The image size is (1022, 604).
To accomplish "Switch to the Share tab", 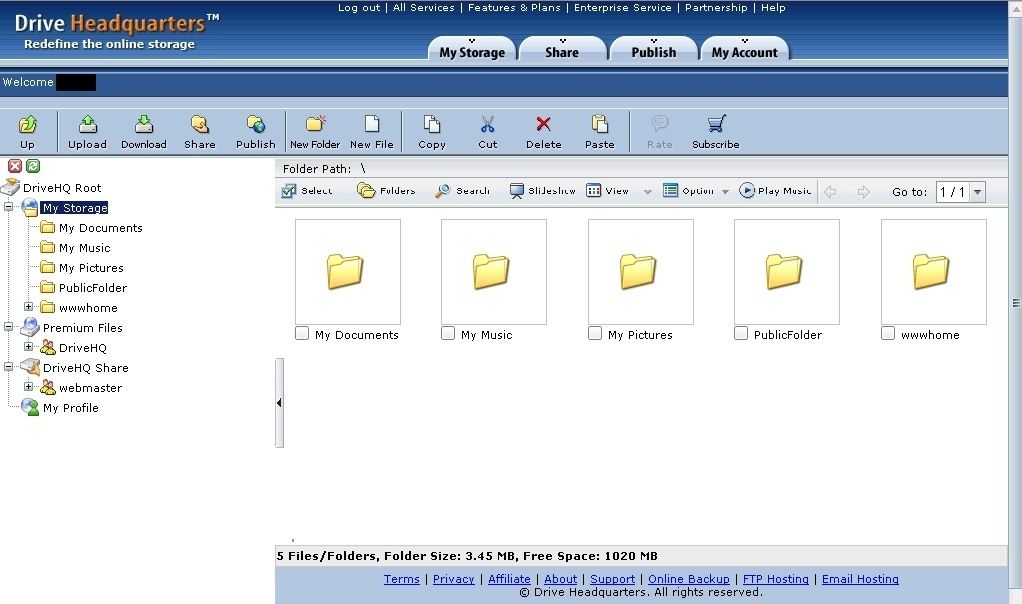I will [x=562, y=51].
